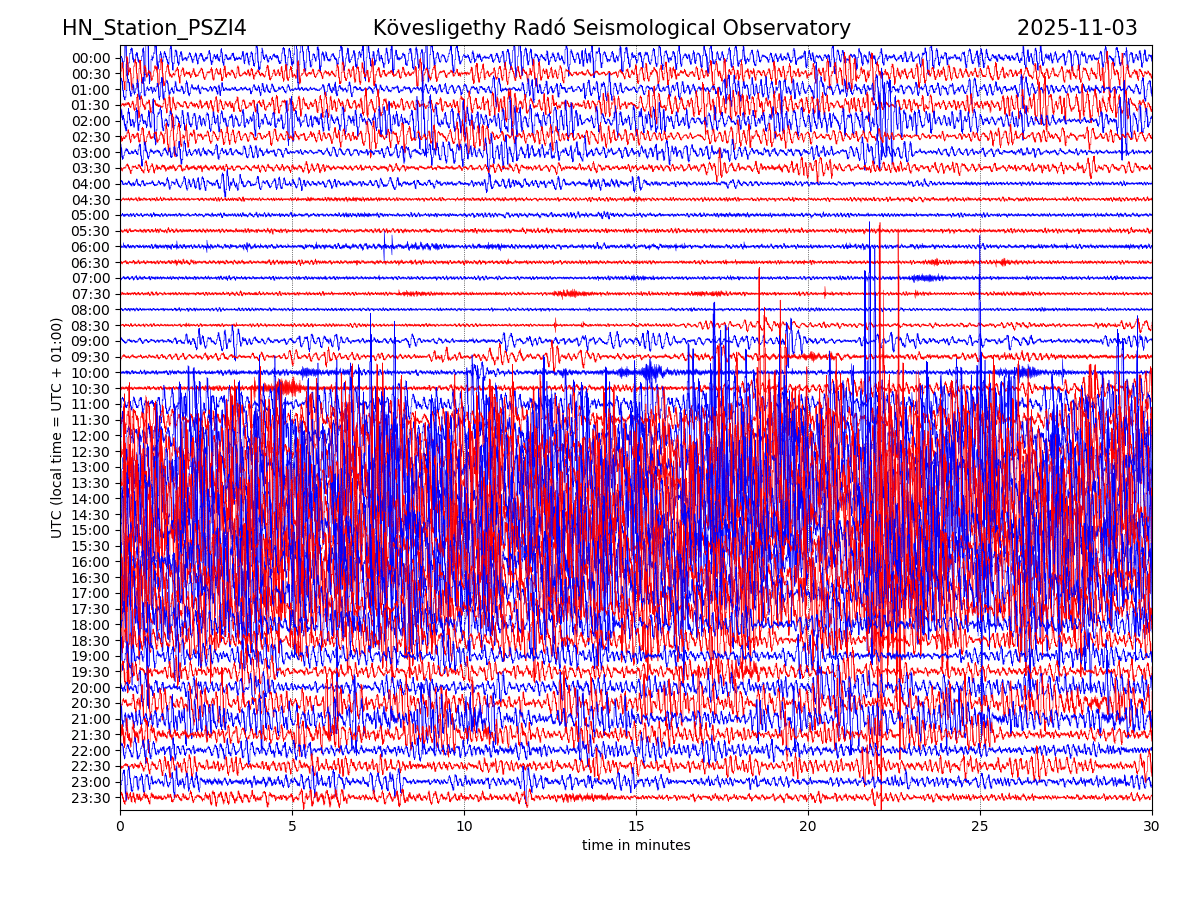Click the 0 tick on the minutes axis

120,827
